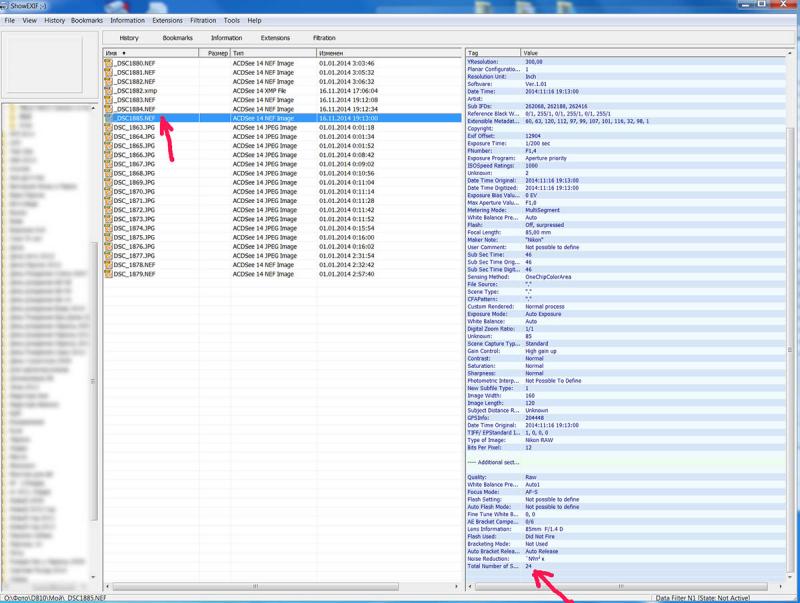The width and height of the screenshot is (800, 603).
Task: Click the Exposure Time tag row
Action: (626, 144)
